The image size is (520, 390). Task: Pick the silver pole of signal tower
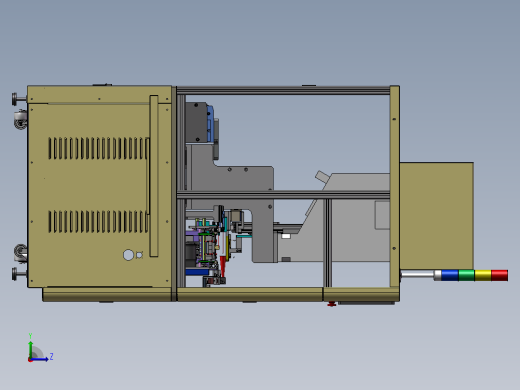tap(417, 275)
